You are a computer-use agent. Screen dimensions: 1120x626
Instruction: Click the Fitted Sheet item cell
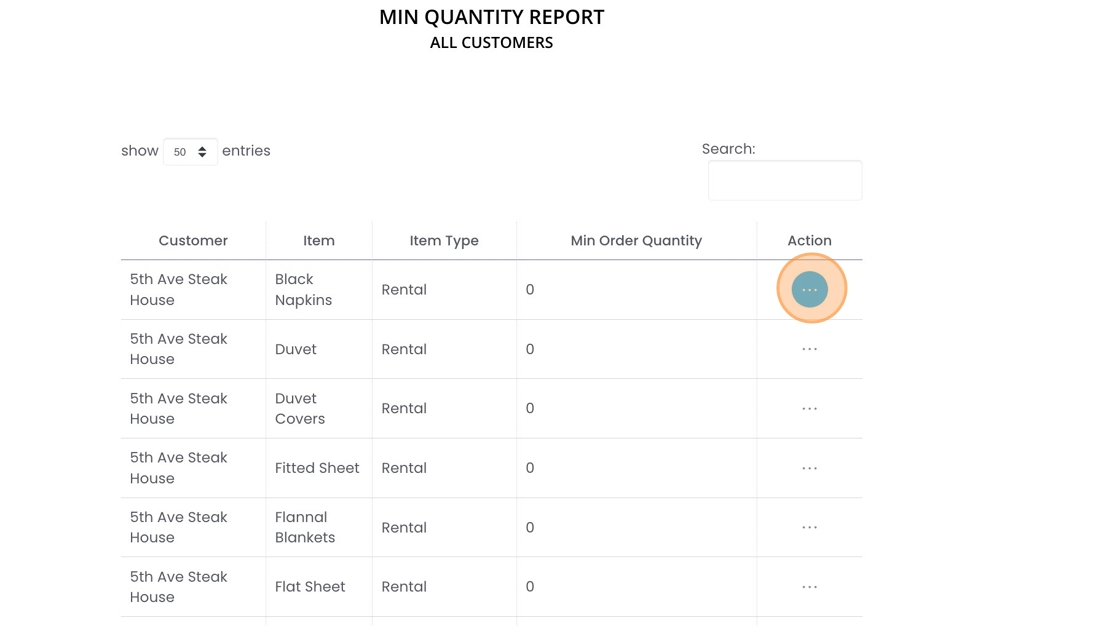pyautogui.click(x=317, y=468)
